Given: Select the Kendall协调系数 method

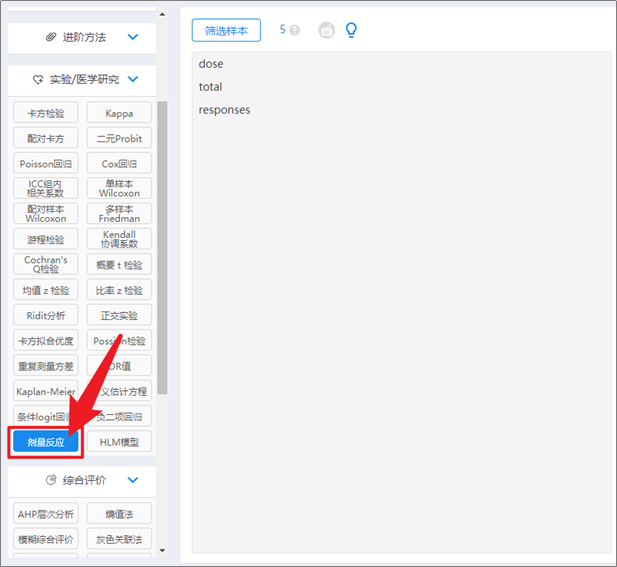Looking at the screenshot, I should click(119, 239).
